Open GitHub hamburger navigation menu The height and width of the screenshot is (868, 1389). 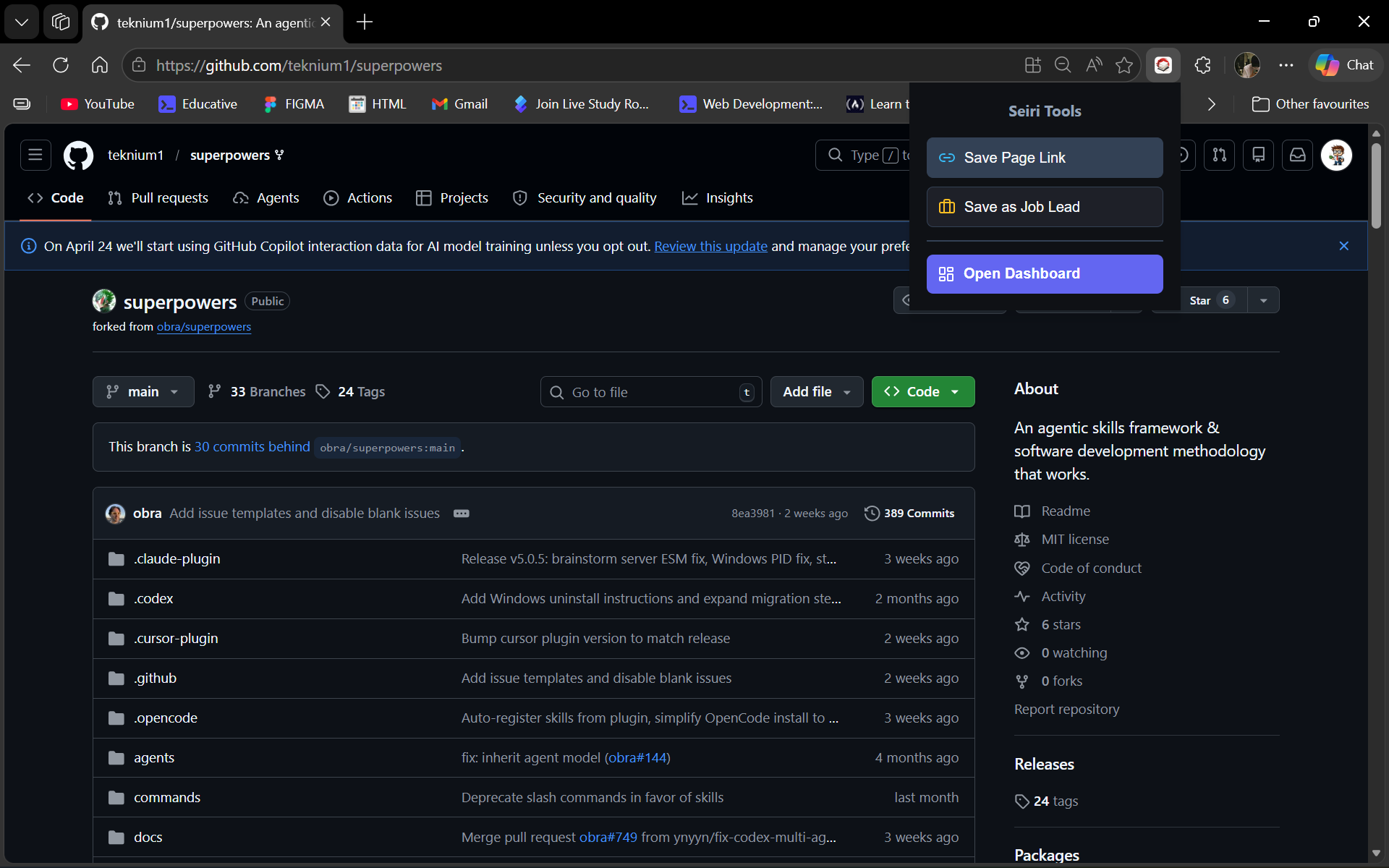pos(35,155)
